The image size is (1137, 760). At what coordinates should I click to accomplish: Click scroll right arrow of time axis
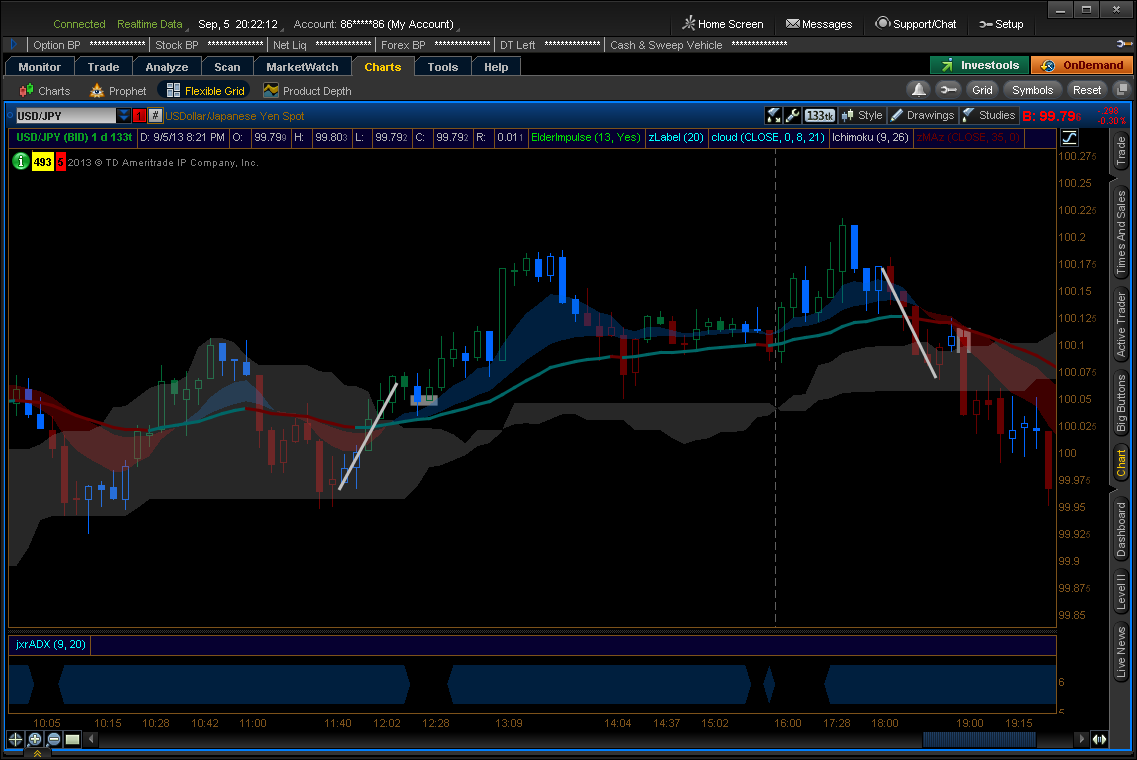click(x=1081, y=739)
